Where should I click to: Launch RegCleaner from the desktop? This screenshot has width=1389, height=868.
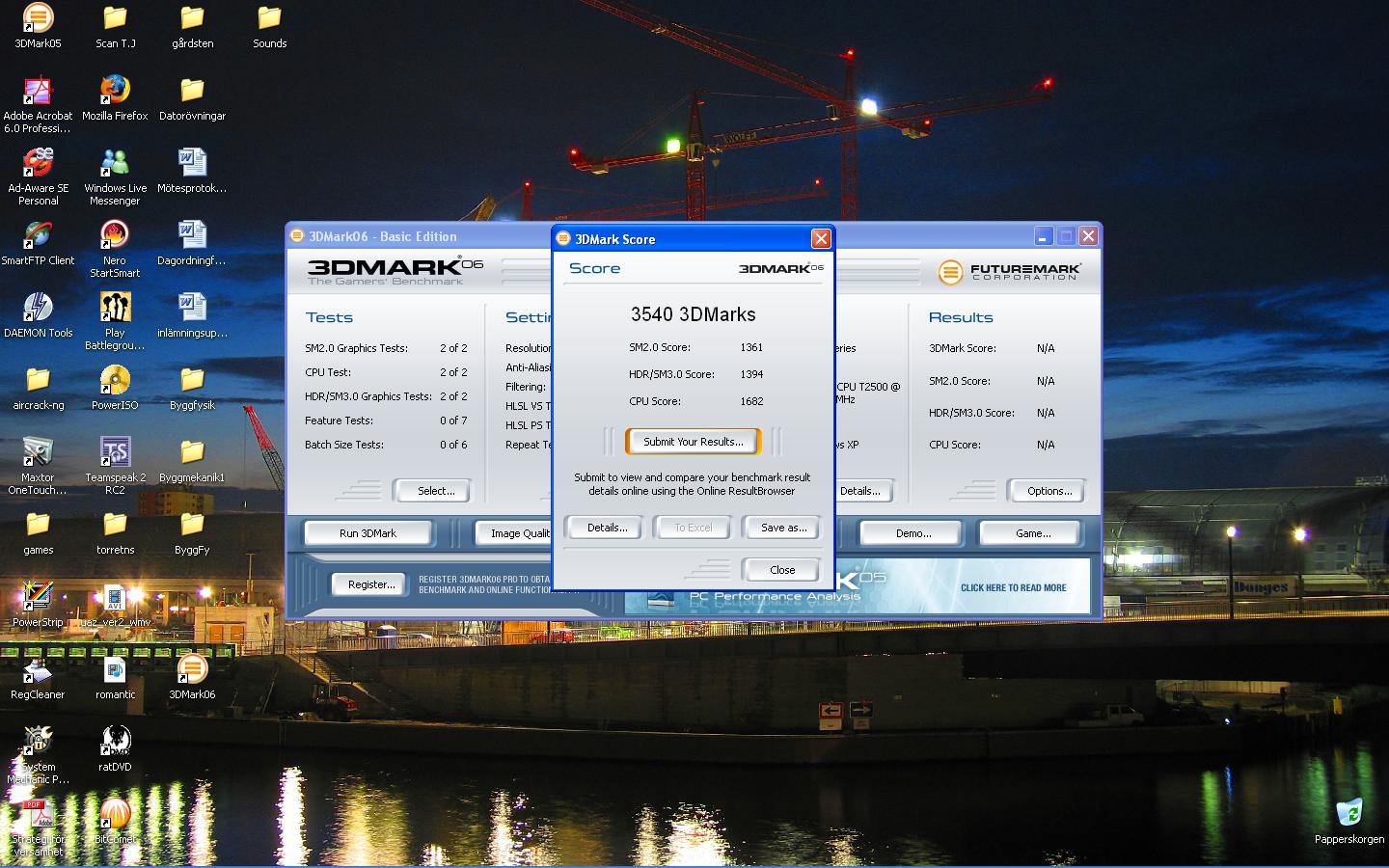click(38, 677)
